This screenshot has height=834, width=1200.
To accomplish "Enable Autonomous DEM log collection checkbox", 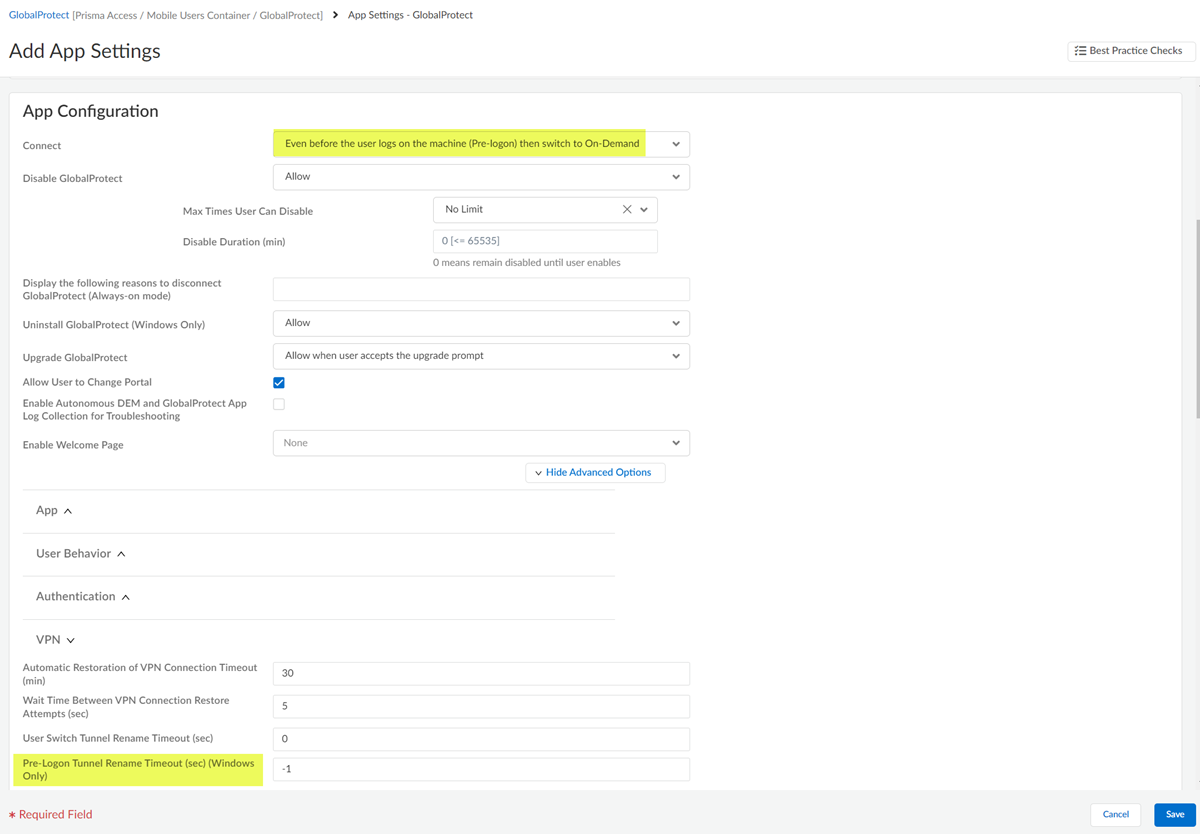I will (x=279, y=404).
